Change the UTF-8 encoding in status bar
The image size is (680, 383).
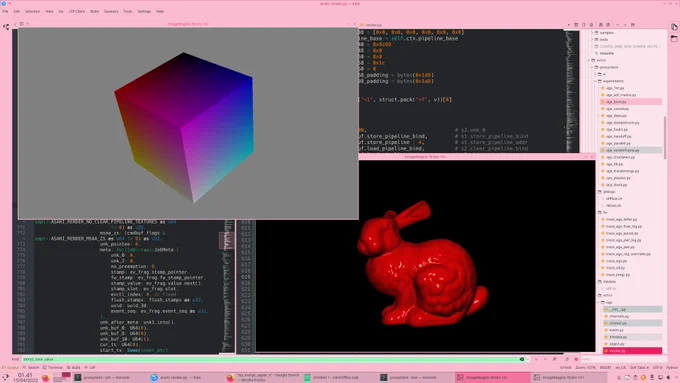pyautogui.click(x=657, y=367)
